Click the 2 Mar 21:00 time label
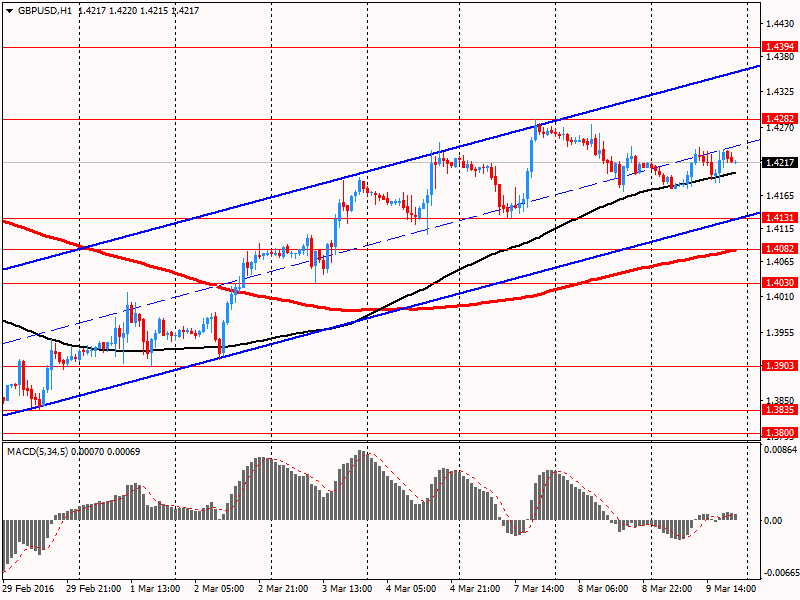 click(x=283, y=589)
